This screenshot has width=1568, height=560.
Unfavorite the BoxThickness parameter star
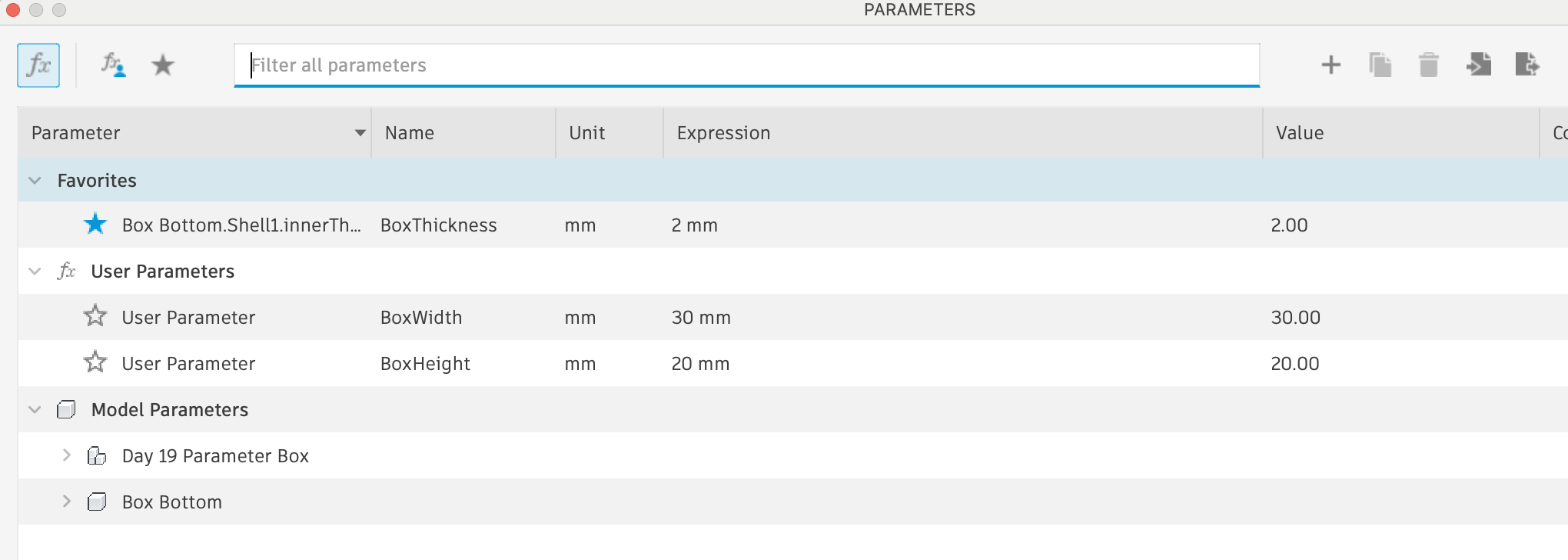pyautogui.click(x=95, y=225)
